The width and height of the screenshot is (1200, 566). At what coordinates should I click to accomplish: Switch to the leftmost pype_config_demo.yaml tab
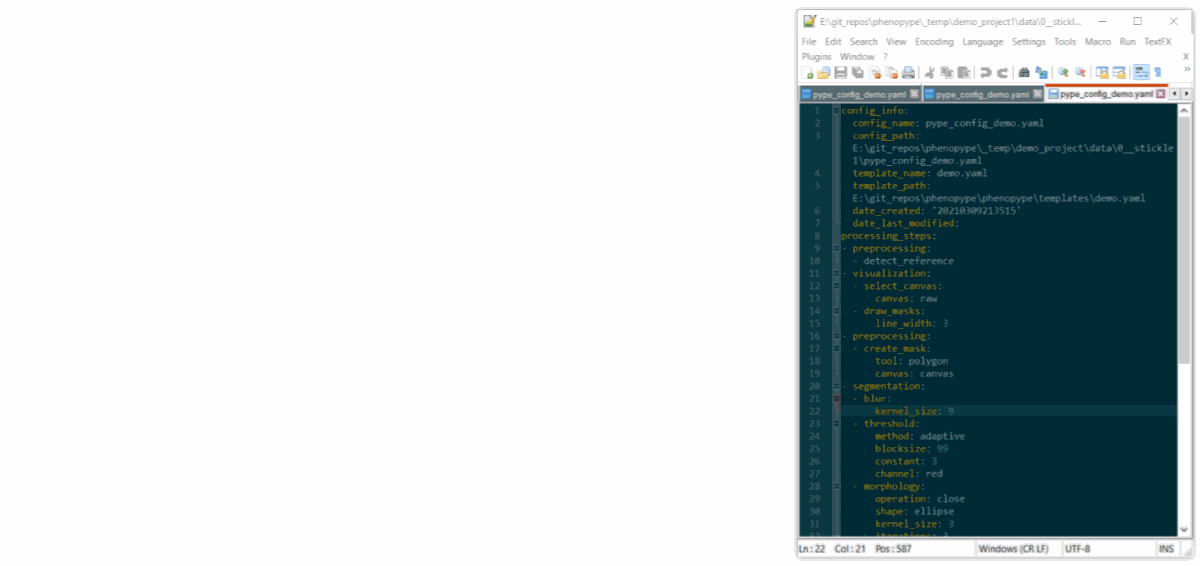(859, 94)
